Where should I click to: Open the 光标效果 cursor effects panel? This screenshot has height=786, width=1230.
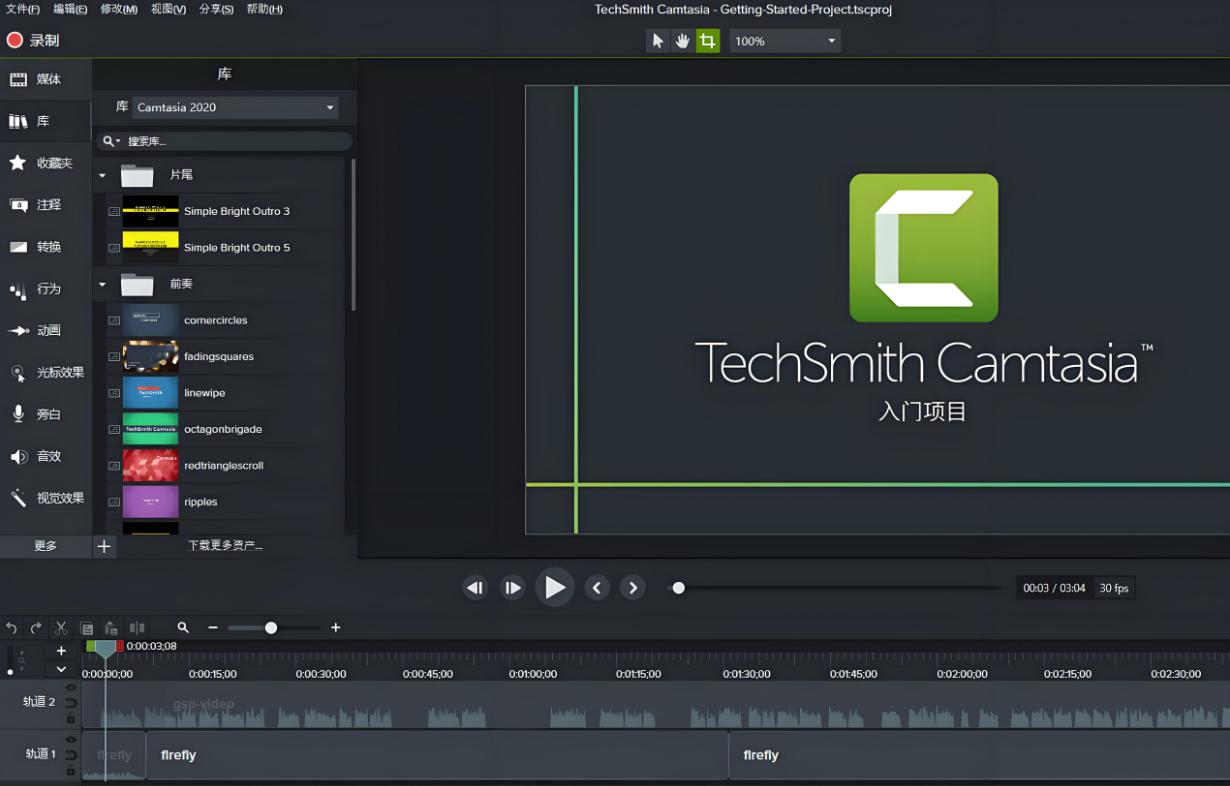46,373
